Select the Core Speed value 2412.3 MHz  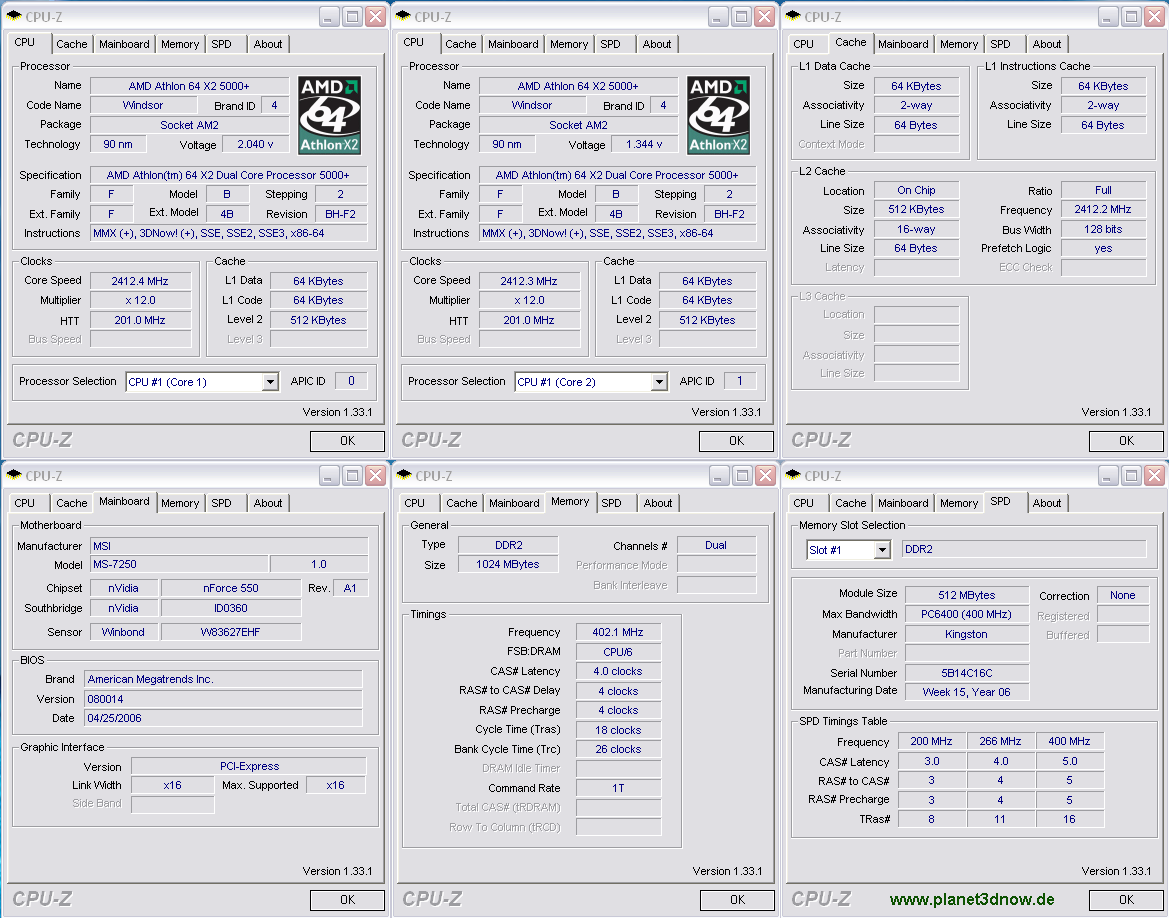point(529,281)
